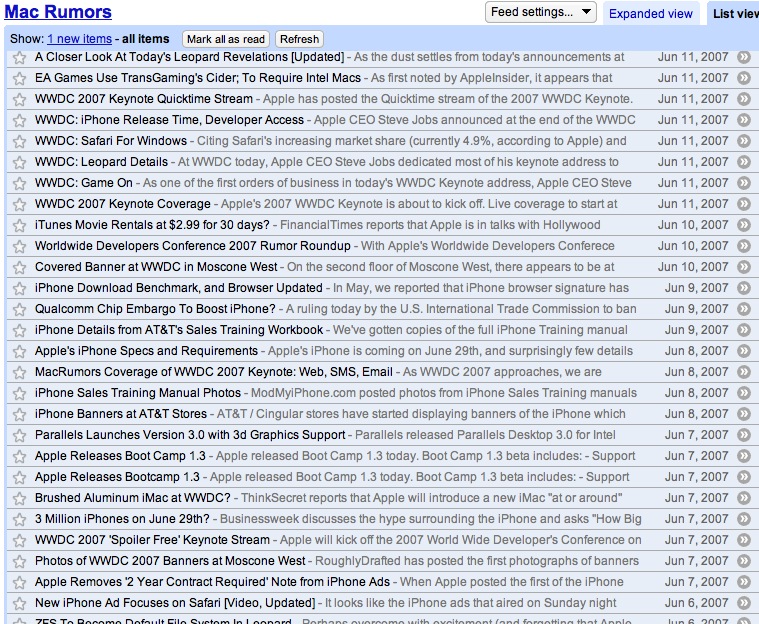Open 'Brushed Aluminum iMac at WWDC?' title
The image size is (759, 624).
click(x=133, y=498)
